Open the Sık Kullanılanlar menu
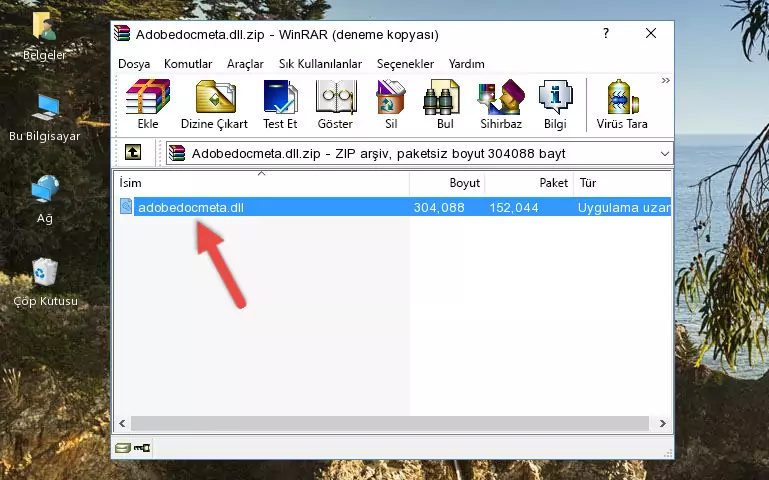The width and height of the screenshot is (769, 480). pyautogui.click(x=320, y=64)
